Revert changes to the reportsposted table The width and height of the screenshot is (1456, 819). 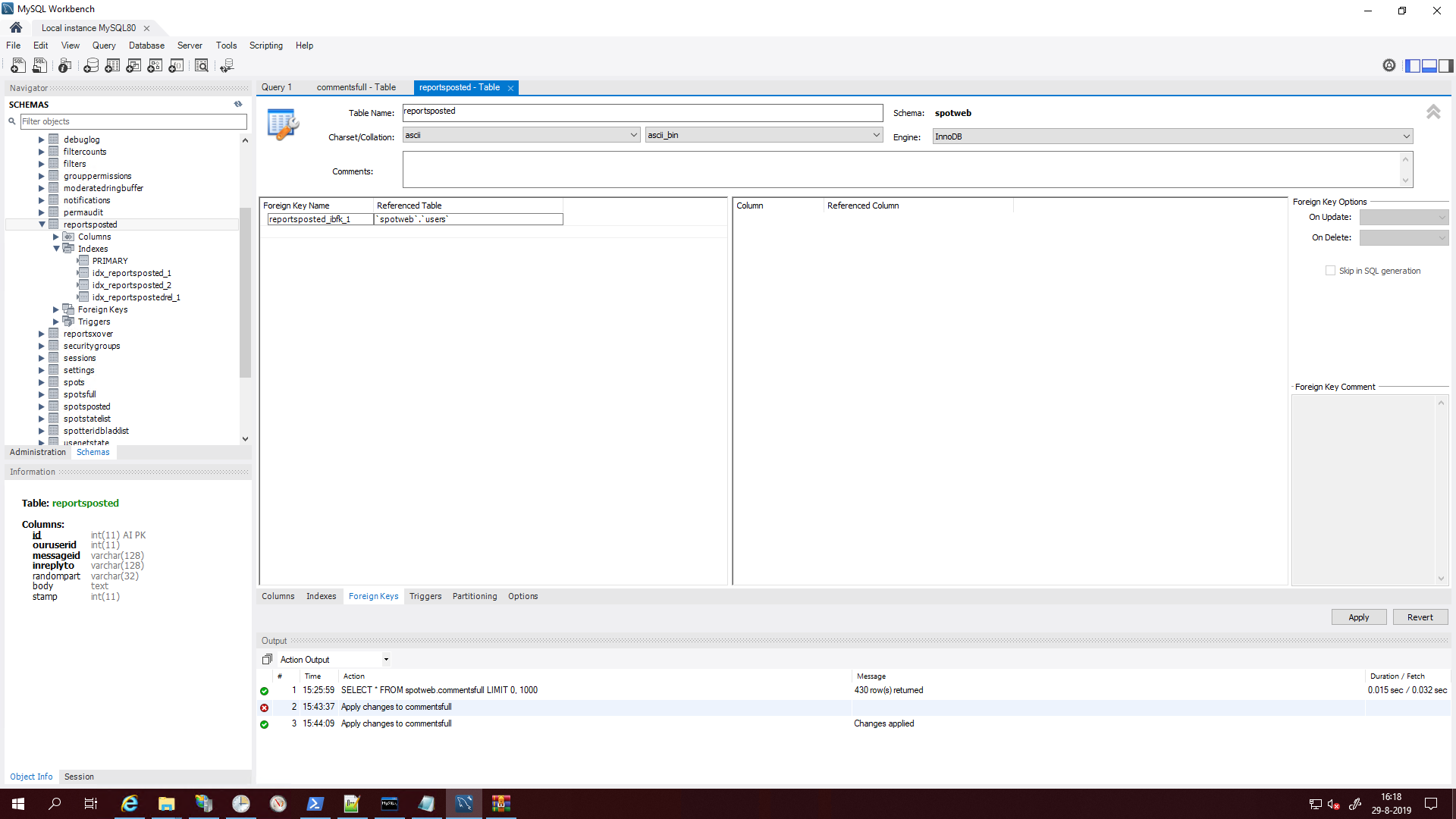pos(1420,617)
